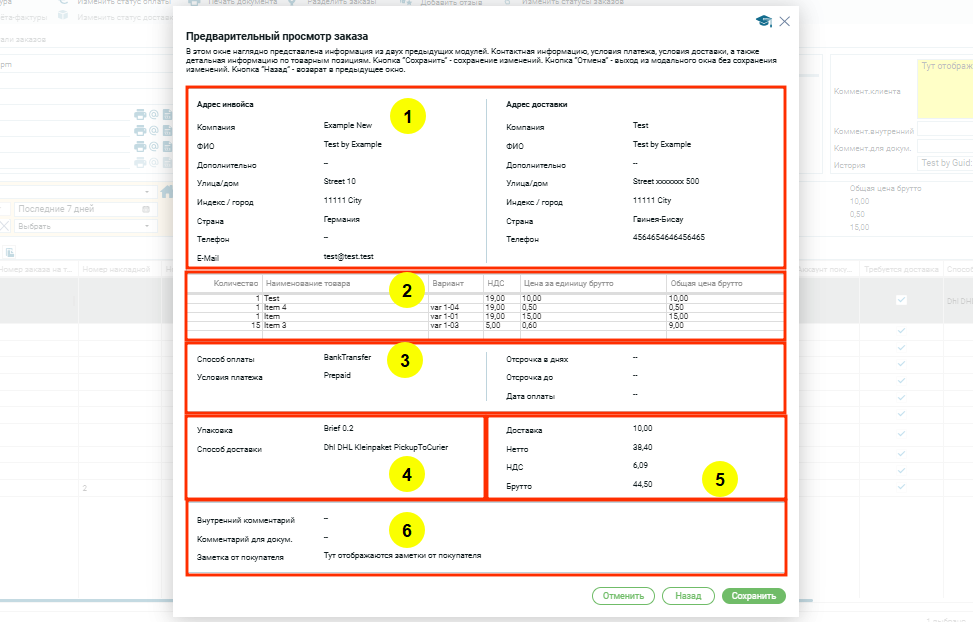Image resolution: width=973 pixels, height=622 pixels.
Task: Click the first printer icon on left
Action: pyautogui.click(x=140, y=115)
